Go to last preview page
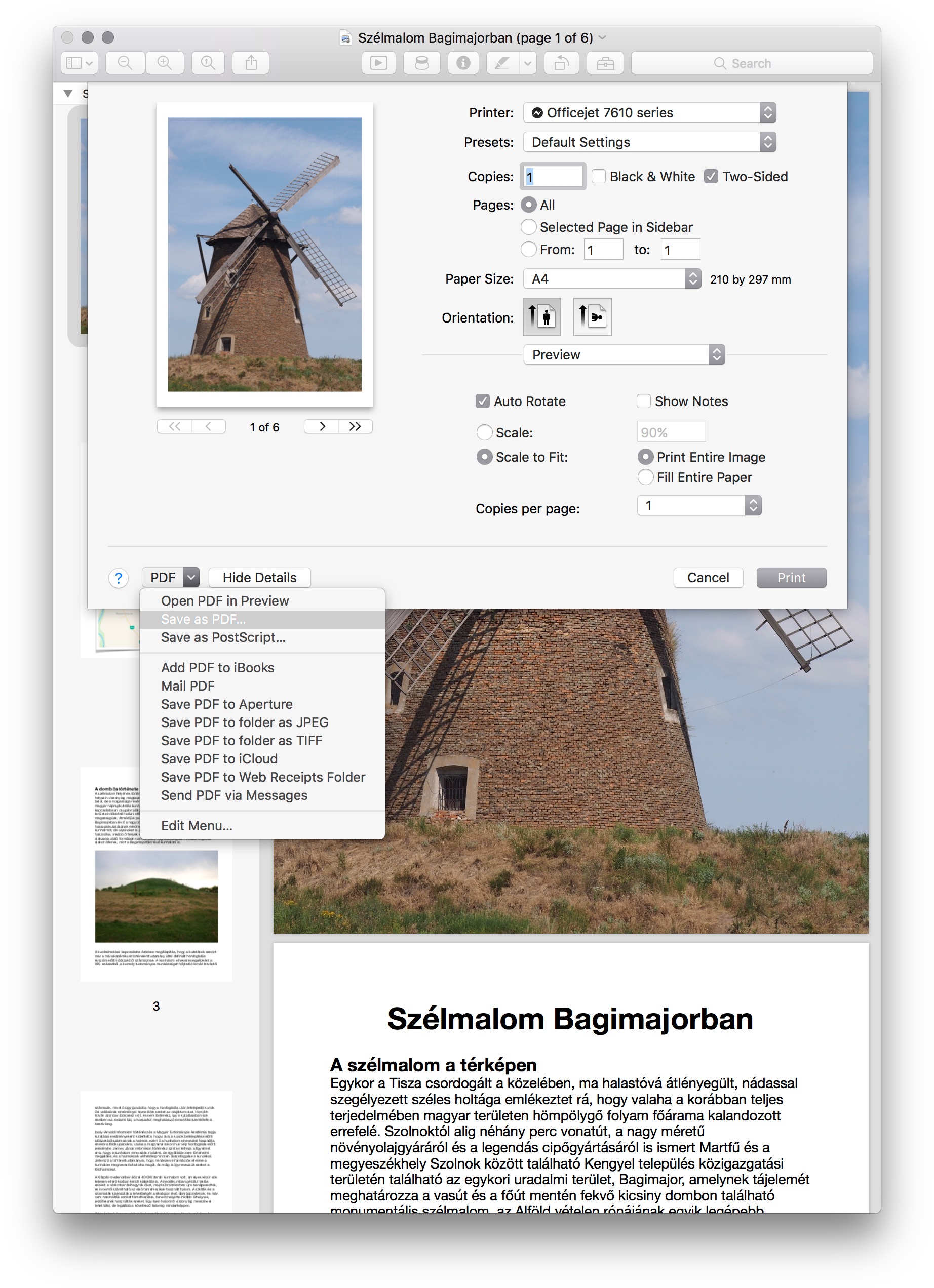This screenshot has height=1288, width=934. pyautogui.click(x=356, y=427)
